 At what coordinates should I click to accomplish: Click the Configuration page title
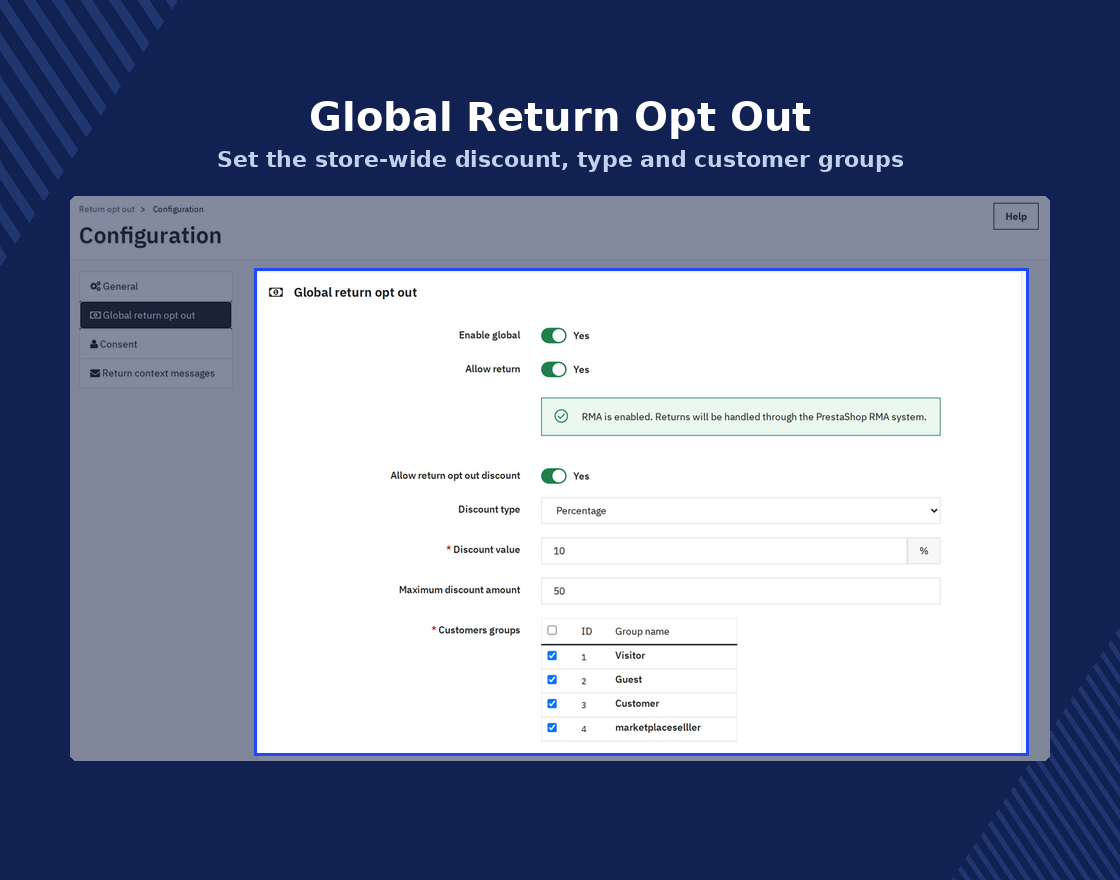coord(150,236)
